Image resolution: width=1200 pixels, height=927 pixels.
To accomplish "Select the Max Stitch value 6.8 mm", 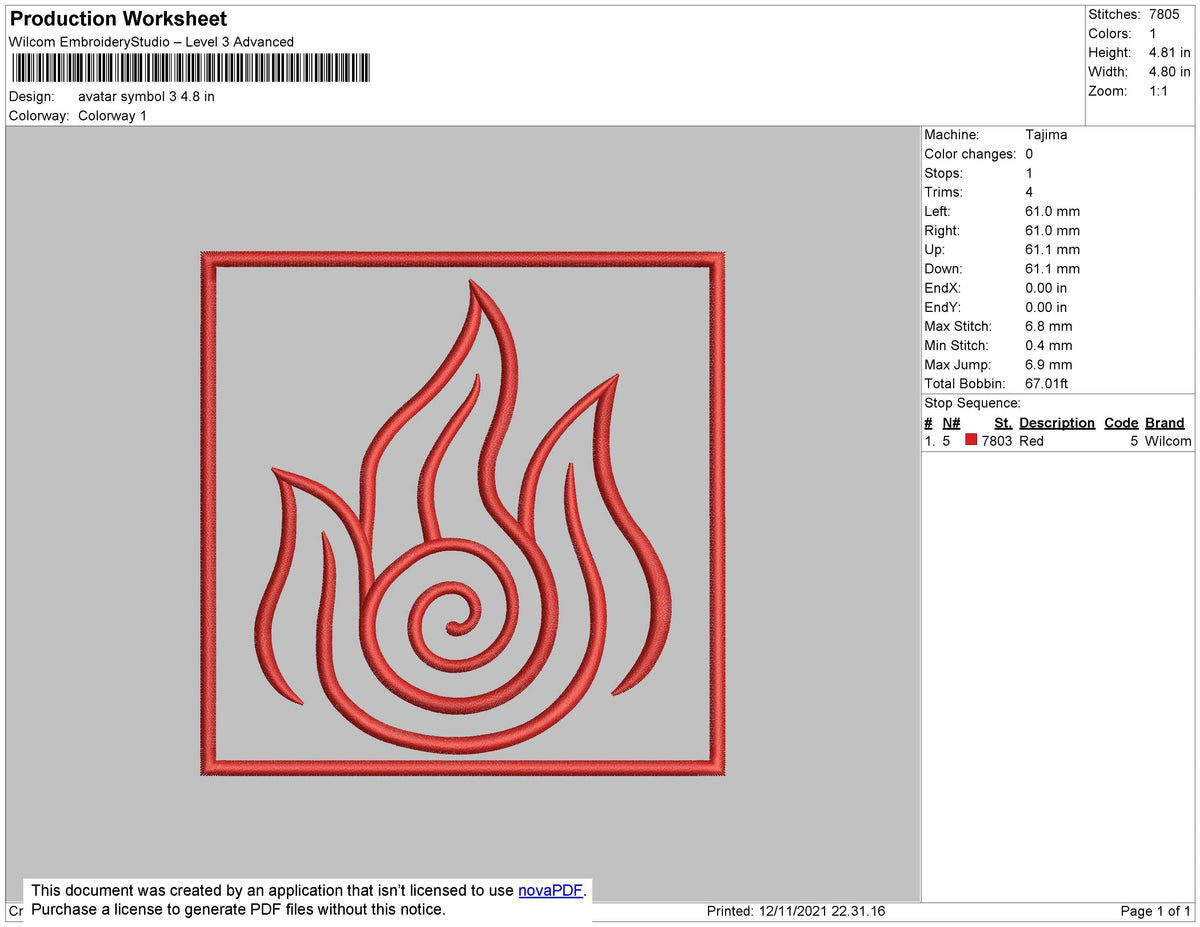I will (x=1048, y=326).
